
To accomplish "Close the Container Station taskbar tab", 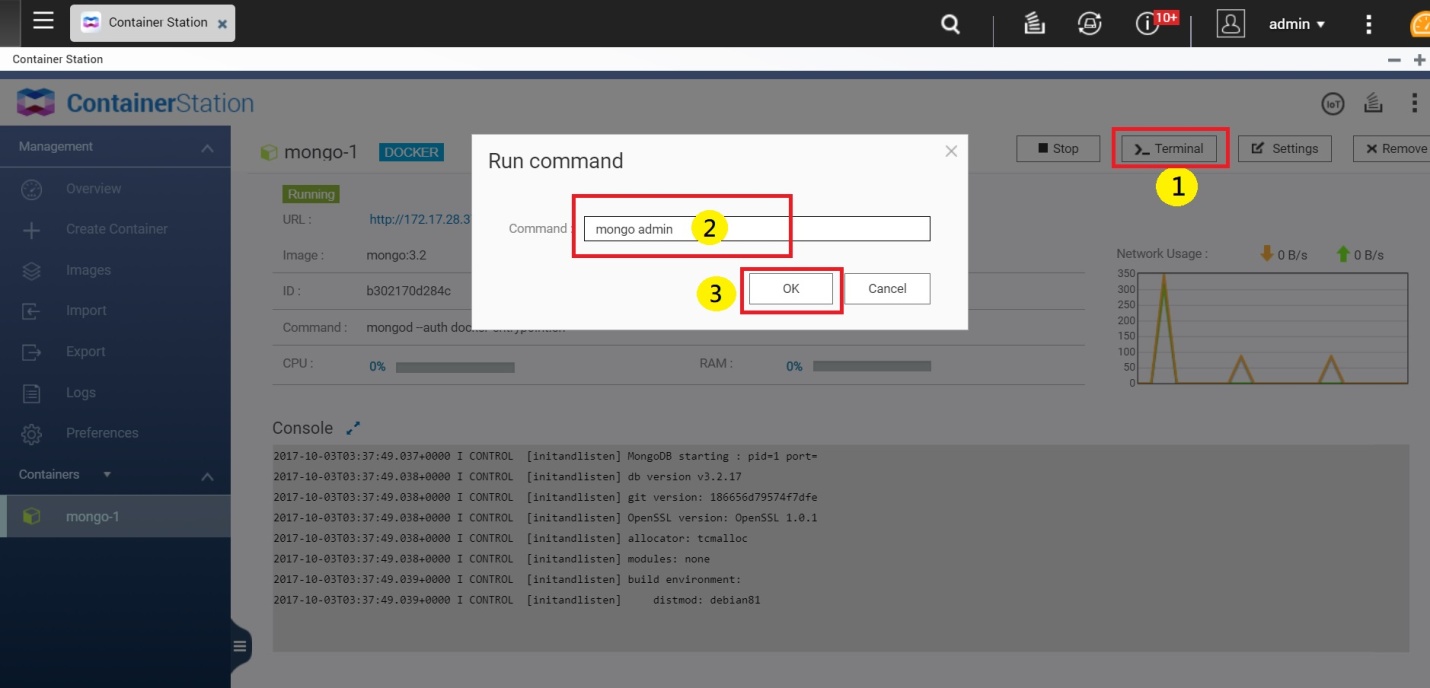I will coord(222,23).
